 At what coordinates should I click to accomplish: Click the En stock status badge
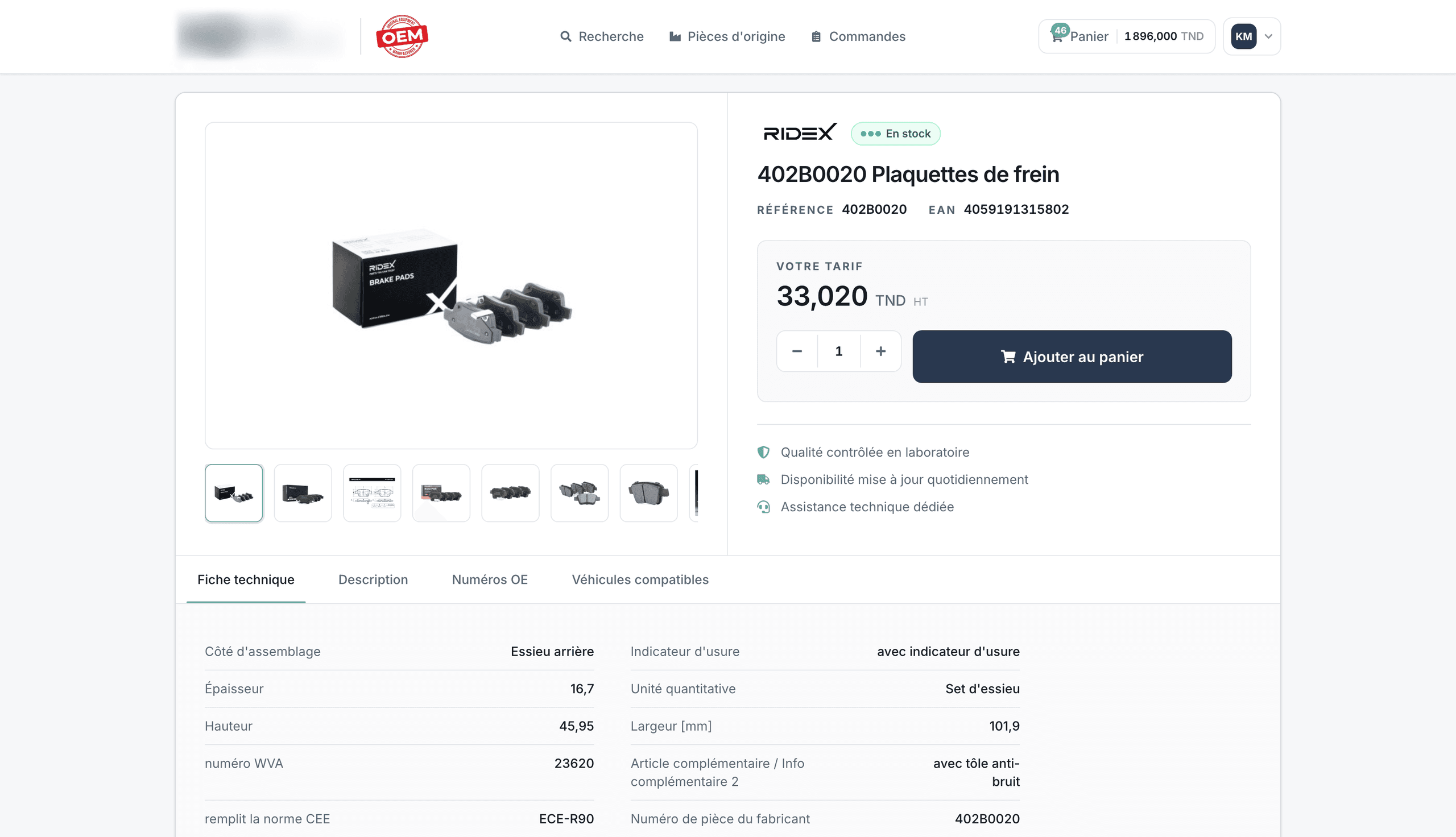896,134
